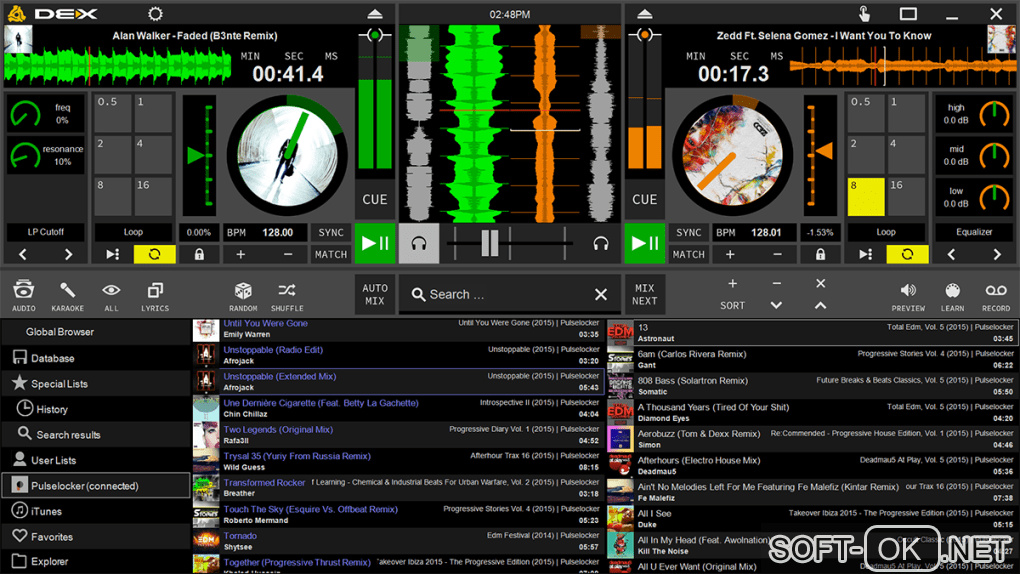
Task: Eject track from right deck
Action: [644, 14]
